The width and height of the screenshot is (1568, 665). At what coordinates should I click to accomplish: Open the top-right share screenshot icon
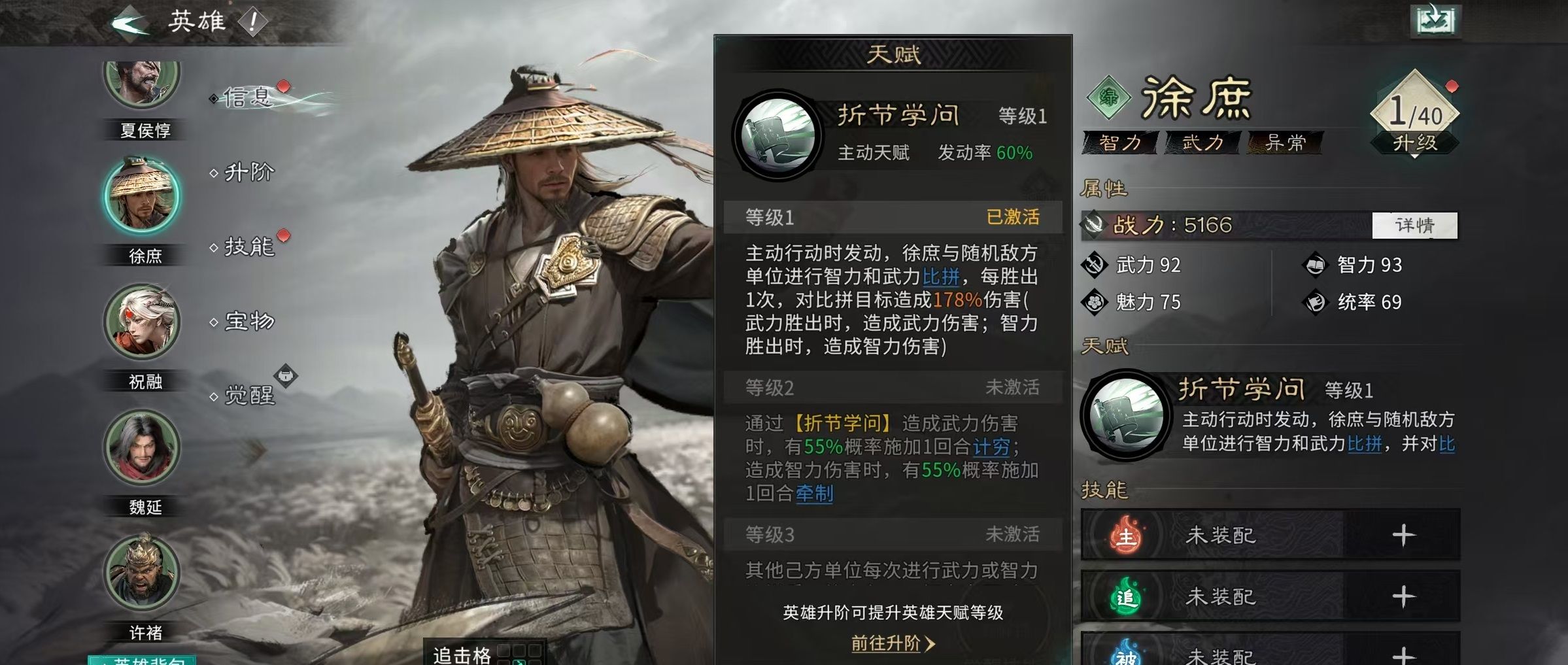(x=1435, y=20)
